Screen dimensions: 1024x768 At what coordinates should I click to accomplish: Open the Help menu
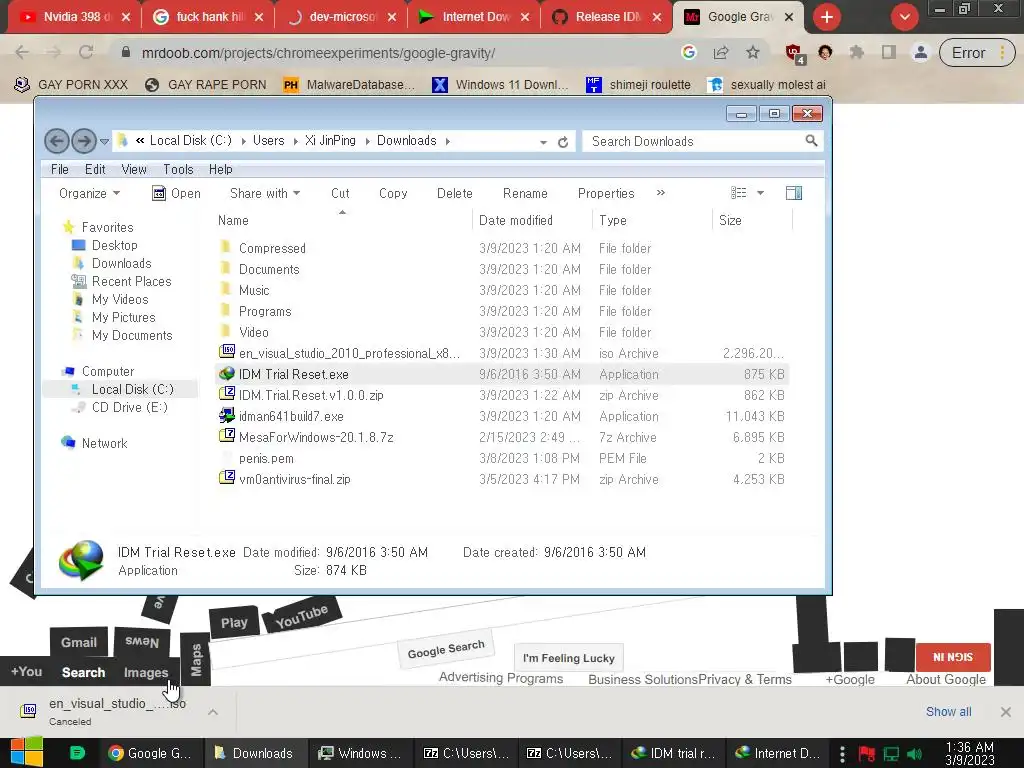click(220, 169)
